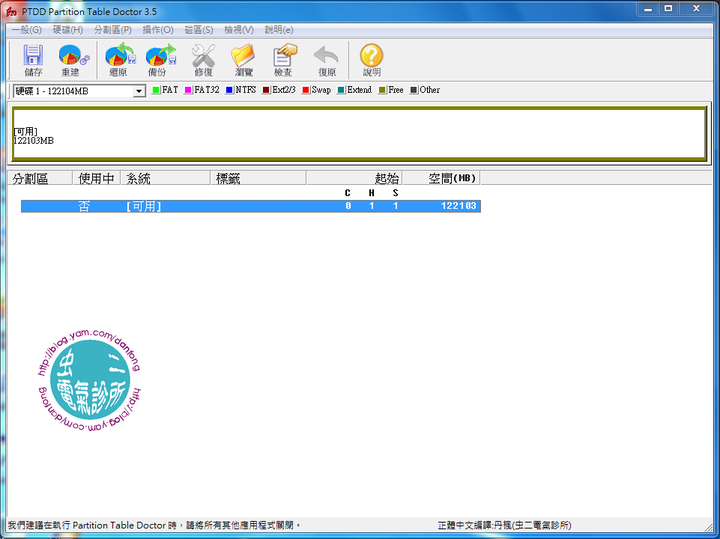This screenshot has height=539, width=720.
Task: Click the 否 value in the 使用中 column
Action: [84, 206]
